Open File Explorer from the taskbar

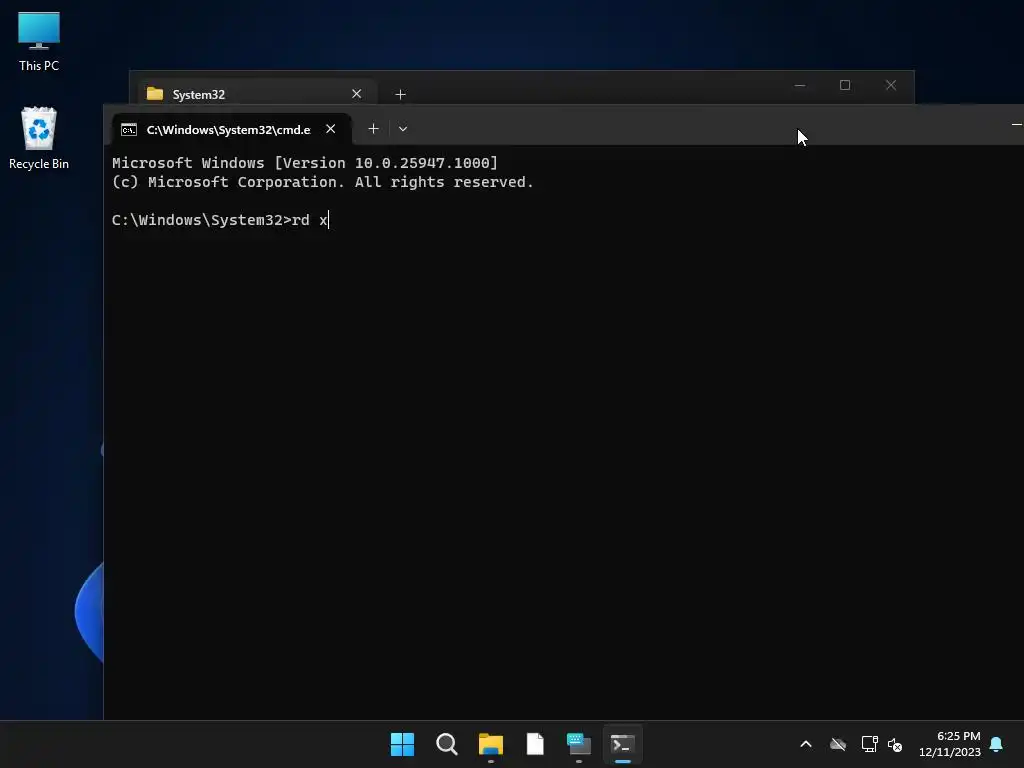490,744
